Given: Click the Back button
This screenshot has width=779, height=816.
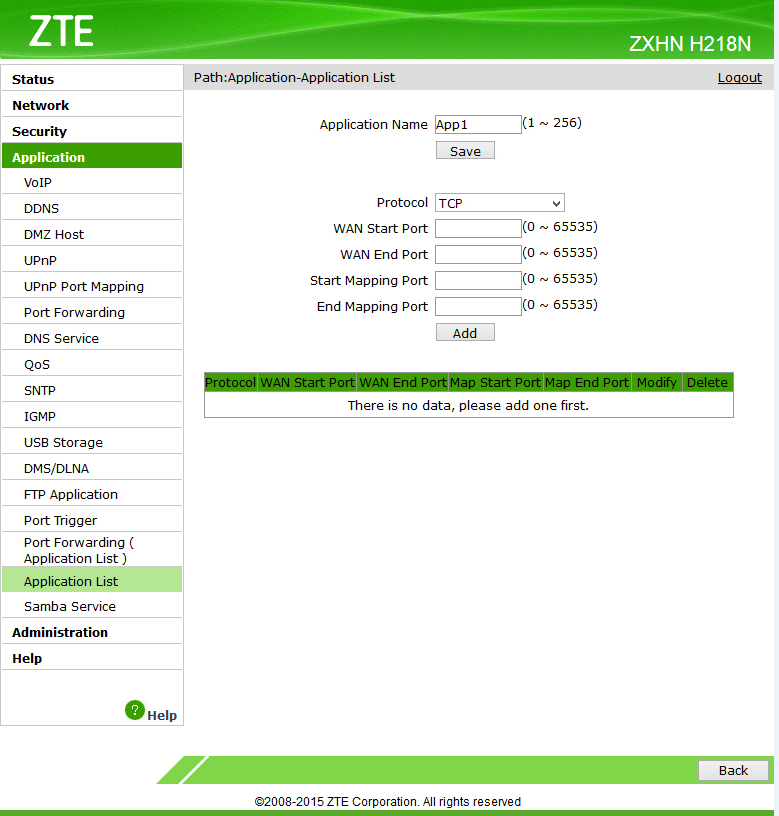Looking at the screenshot, I should click(733, 770).
